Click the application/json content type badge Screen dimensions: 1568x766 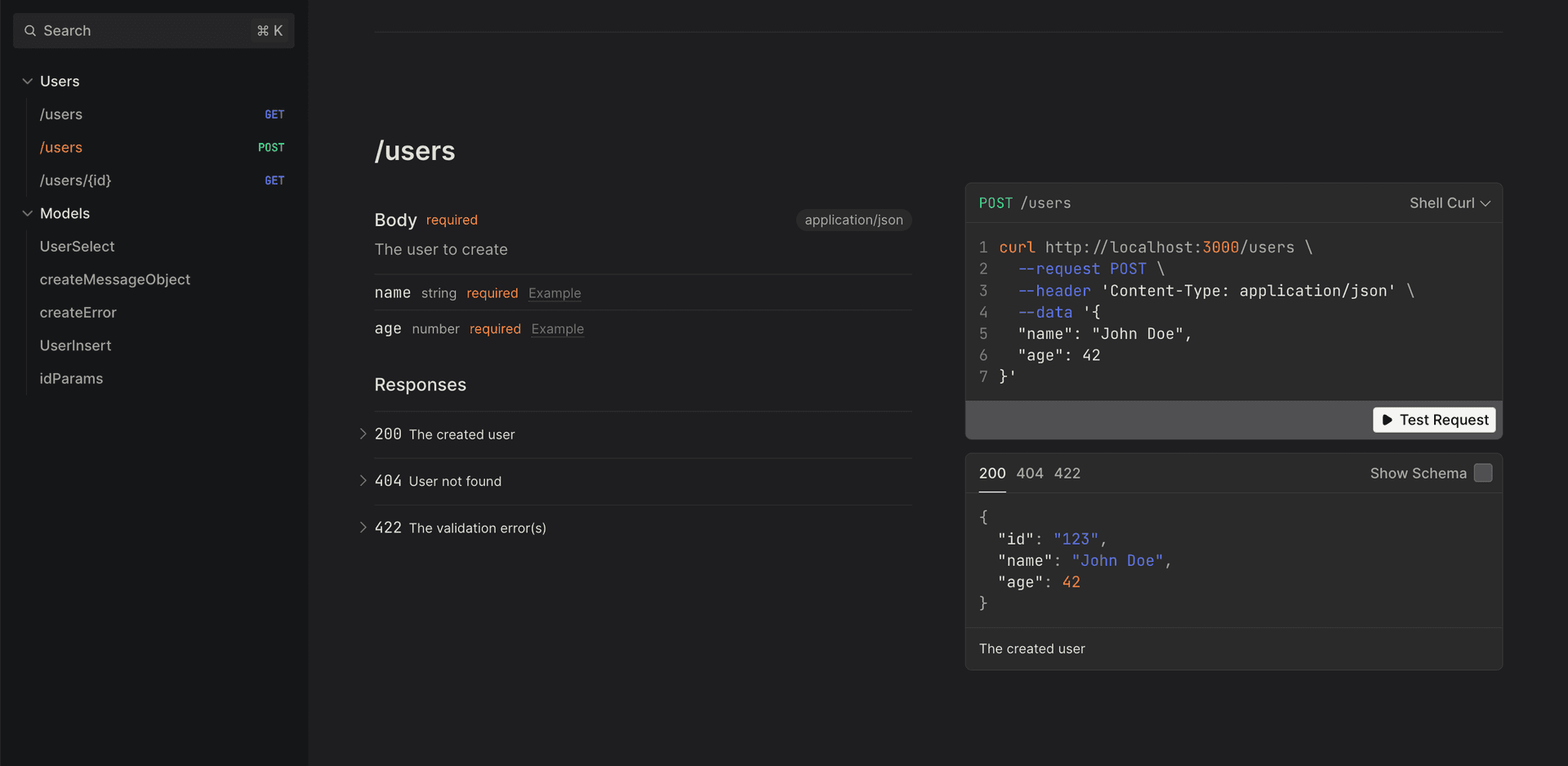[853, 220]
